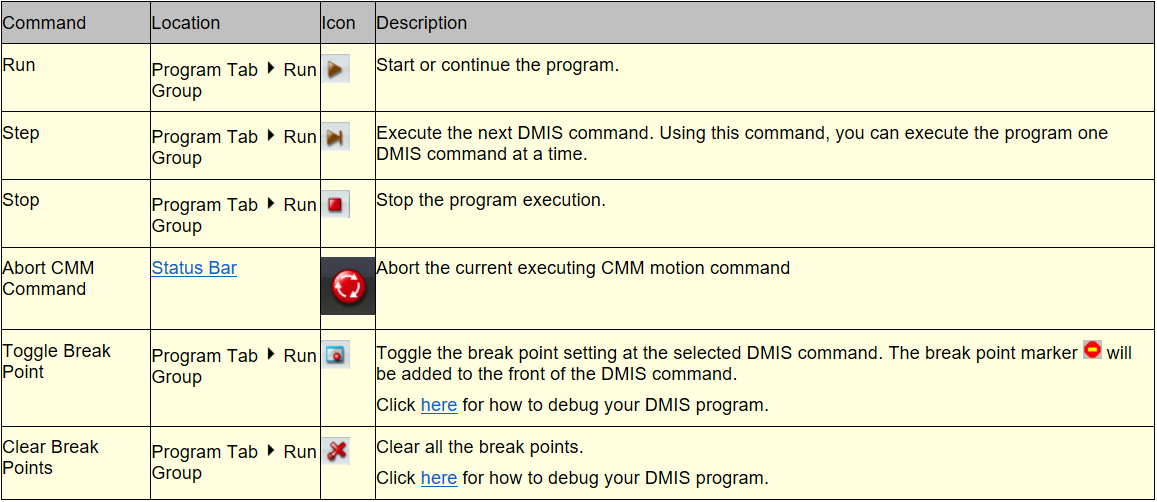Click the Abort CMM Command red icon
The image size is (1157, 502).
point(348,286)
